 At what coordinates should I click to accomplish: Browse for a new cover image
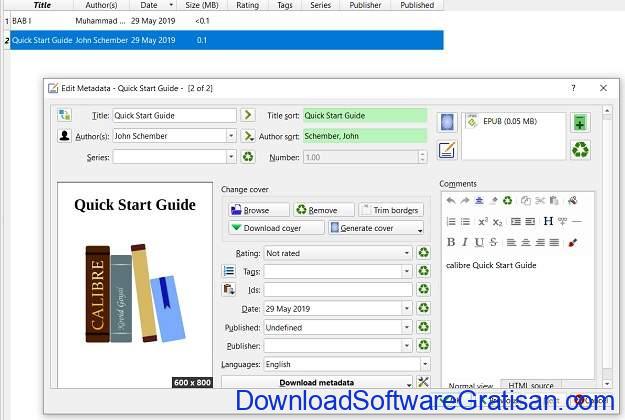(259, 210)
